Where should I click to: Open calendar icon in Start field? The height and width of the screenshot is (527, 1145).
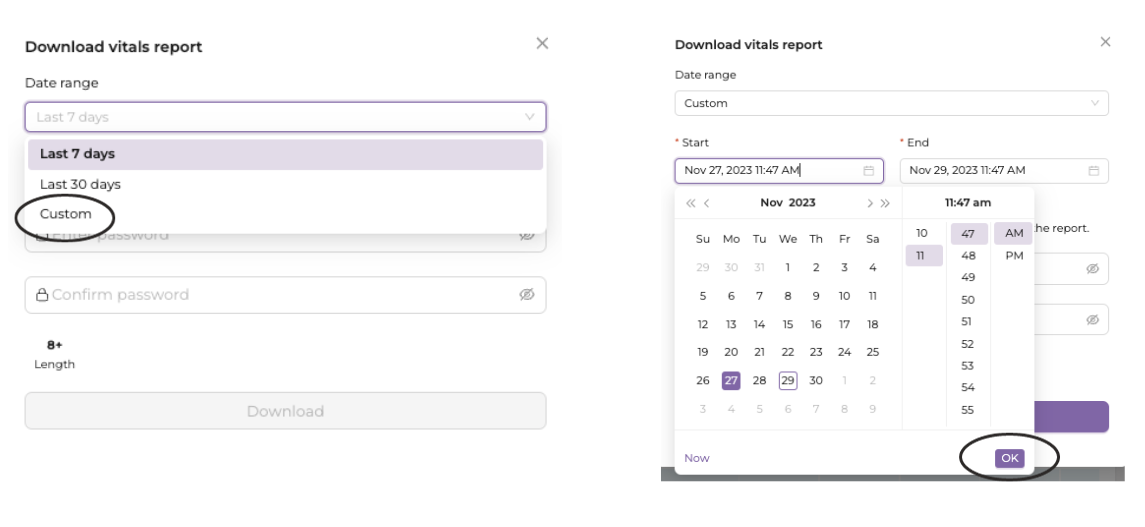click(x=869, y=171)
